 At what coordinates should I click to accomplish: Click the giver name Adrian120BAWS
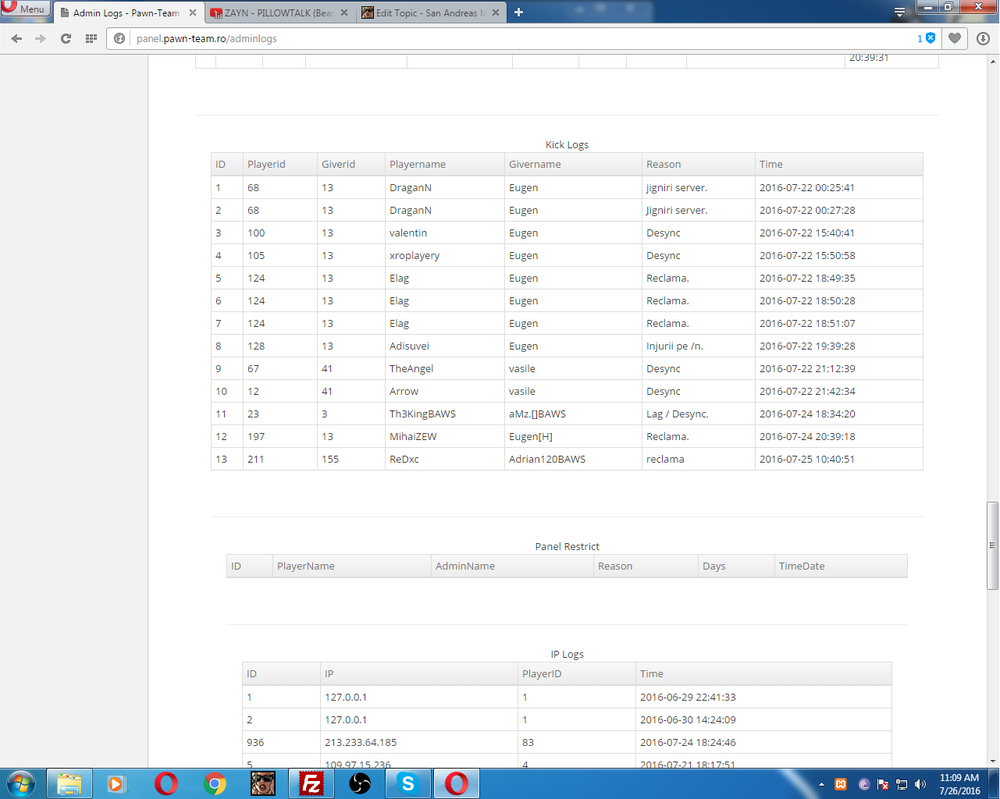(547, 459)
